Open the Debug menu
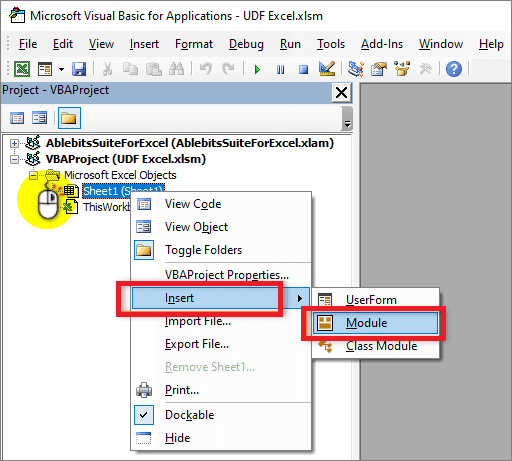 tap(246, 44)
